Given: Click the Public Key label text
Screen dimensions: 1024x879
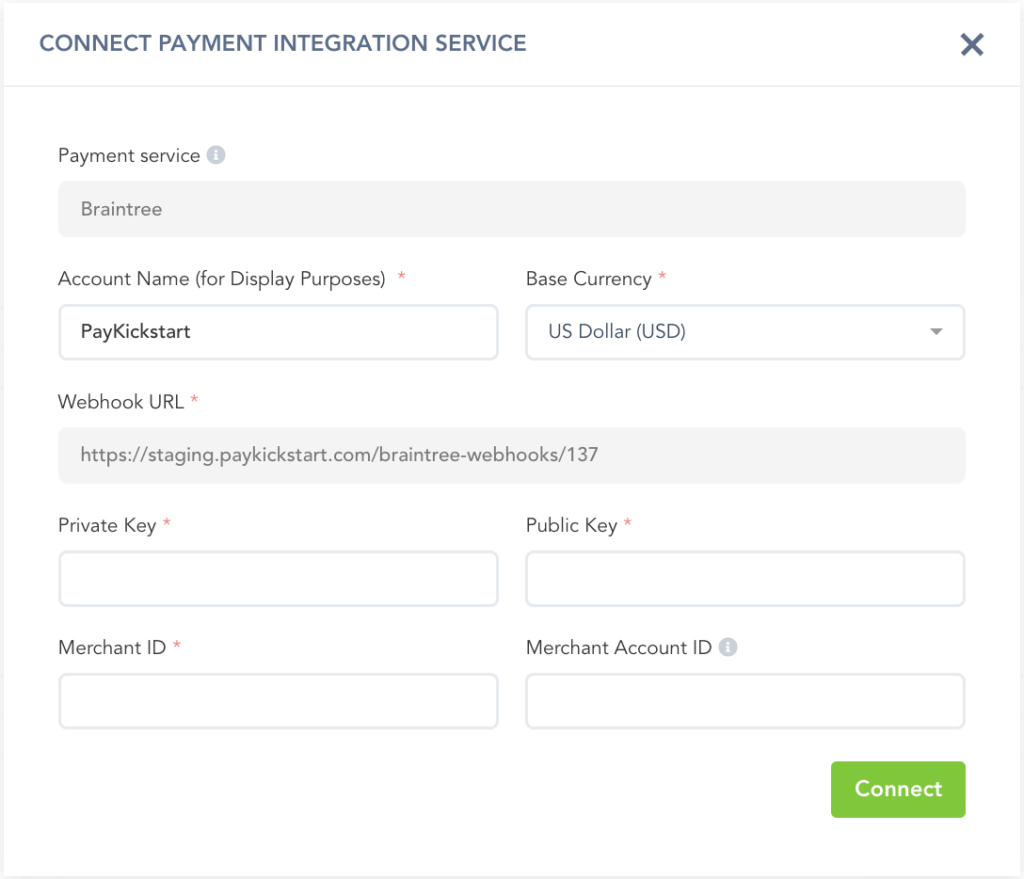Looking at the screenshot, I should point(571,525).
